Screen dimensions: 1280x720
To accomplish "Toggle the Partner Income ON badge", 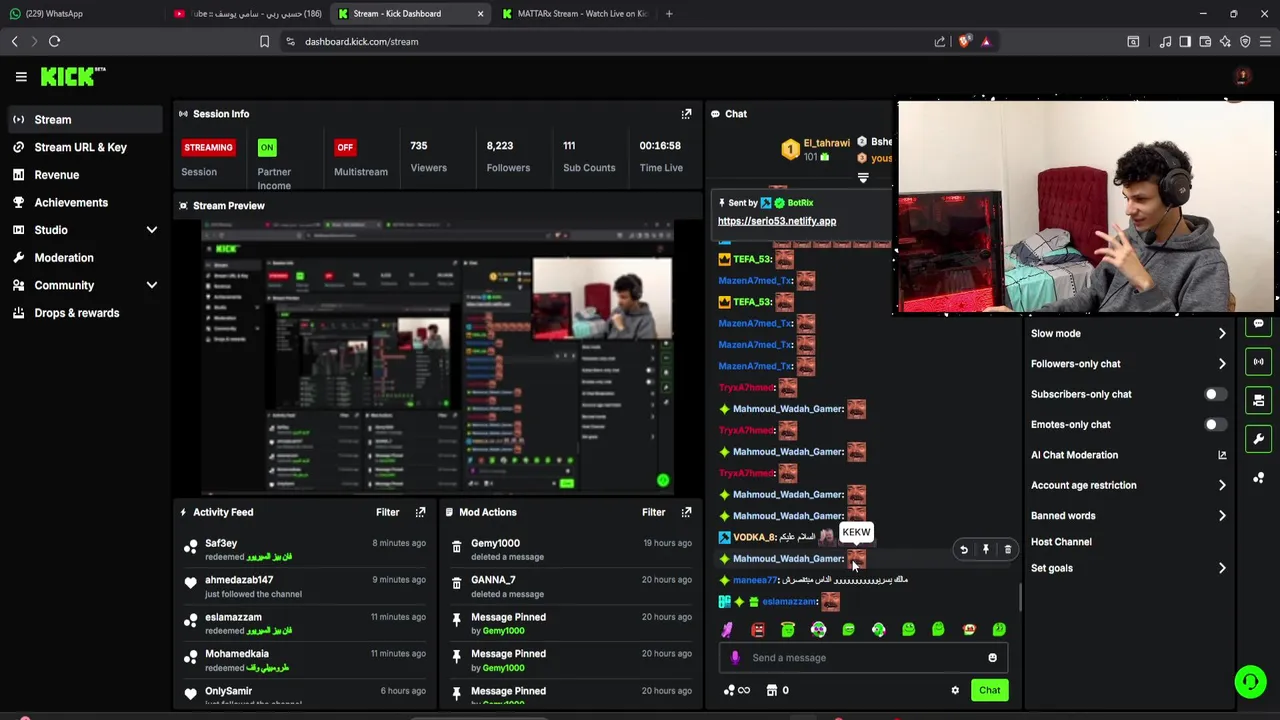I will [267, 147].
